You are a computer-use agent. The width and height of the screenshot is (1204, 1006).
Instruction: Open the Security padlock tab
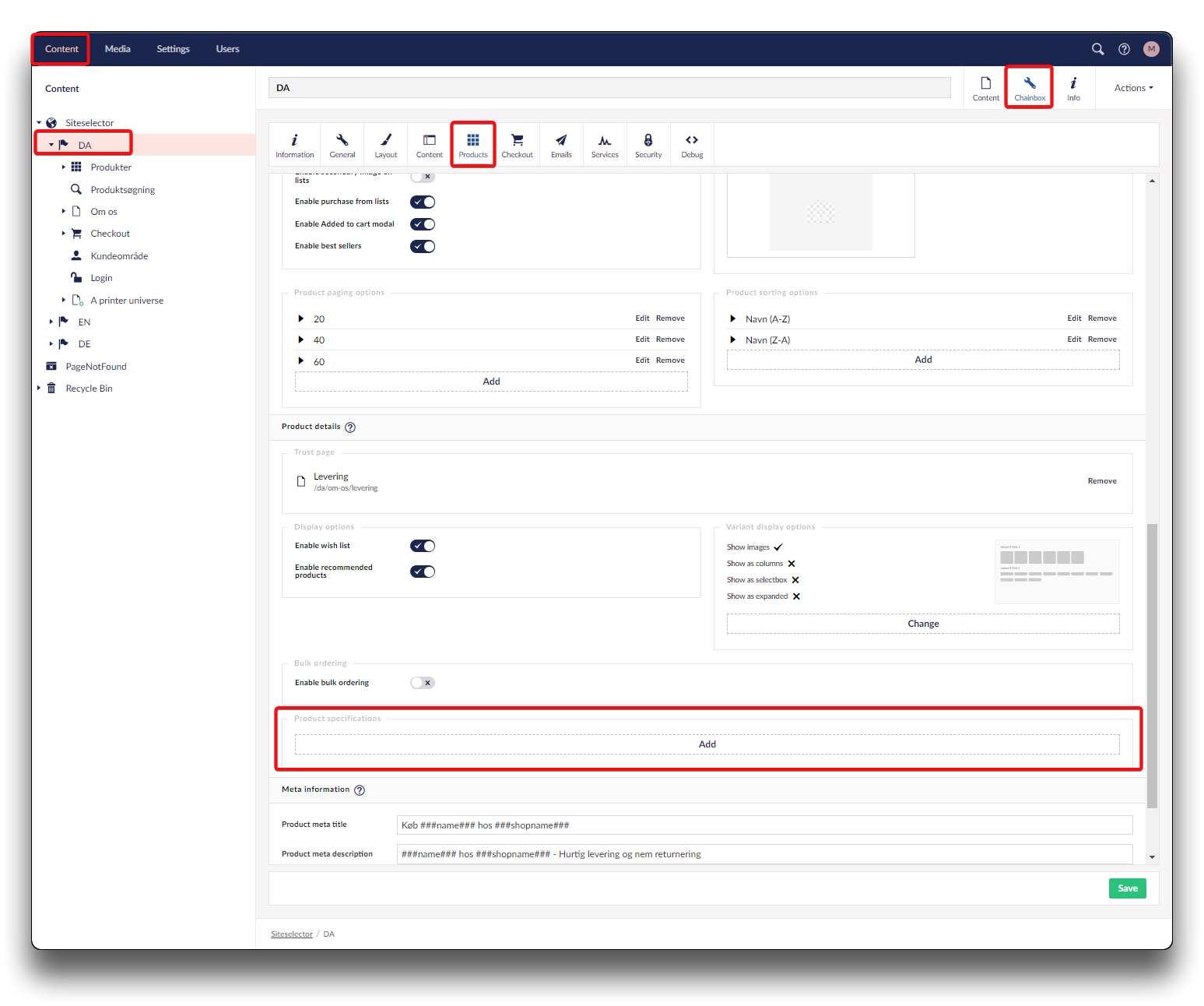(648, 145)
